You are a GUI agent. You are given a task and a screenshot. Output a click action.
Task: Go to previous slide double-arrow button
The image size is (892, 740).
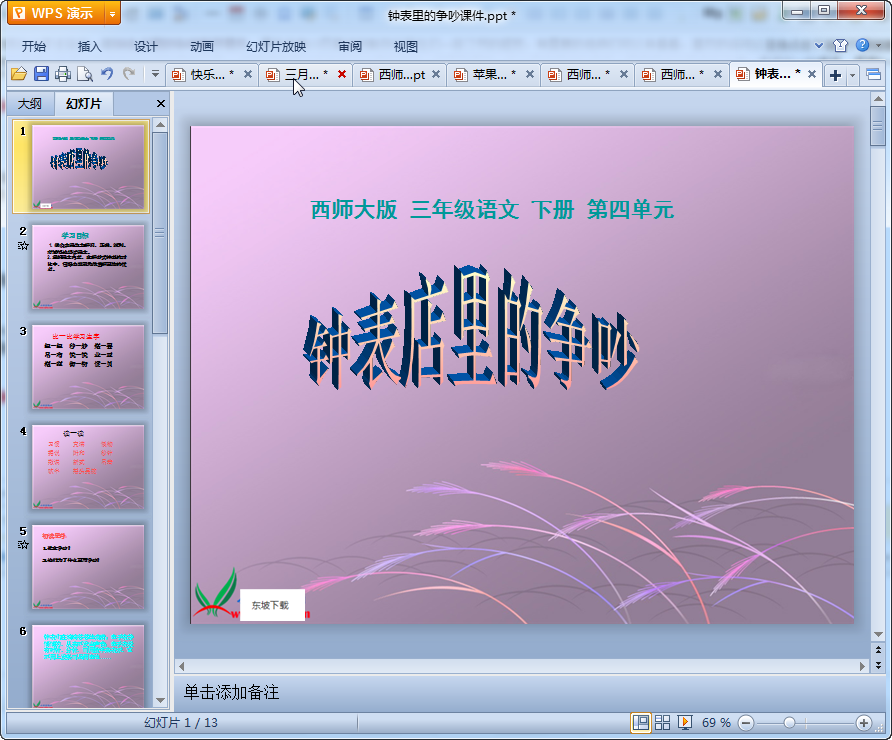[878, 650]
